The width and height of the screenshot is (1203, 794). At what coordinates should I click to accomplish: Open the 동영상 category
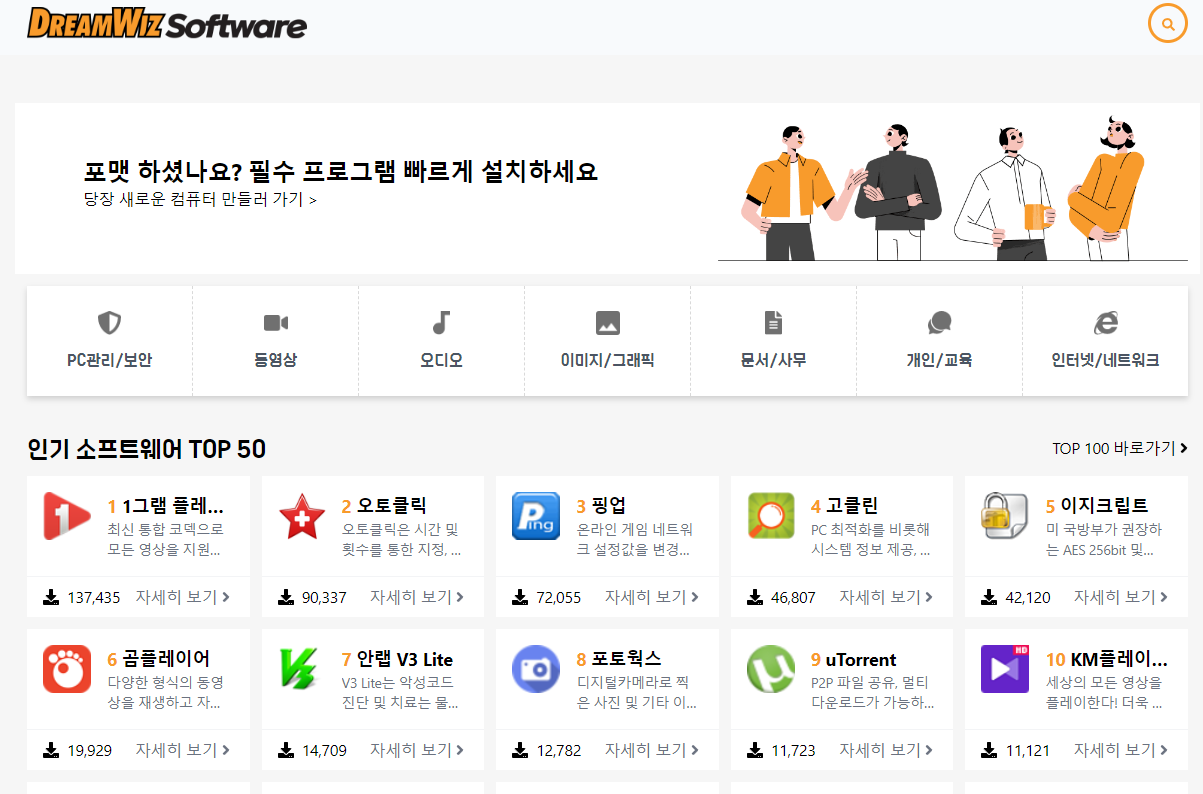(x=275, y=341)
